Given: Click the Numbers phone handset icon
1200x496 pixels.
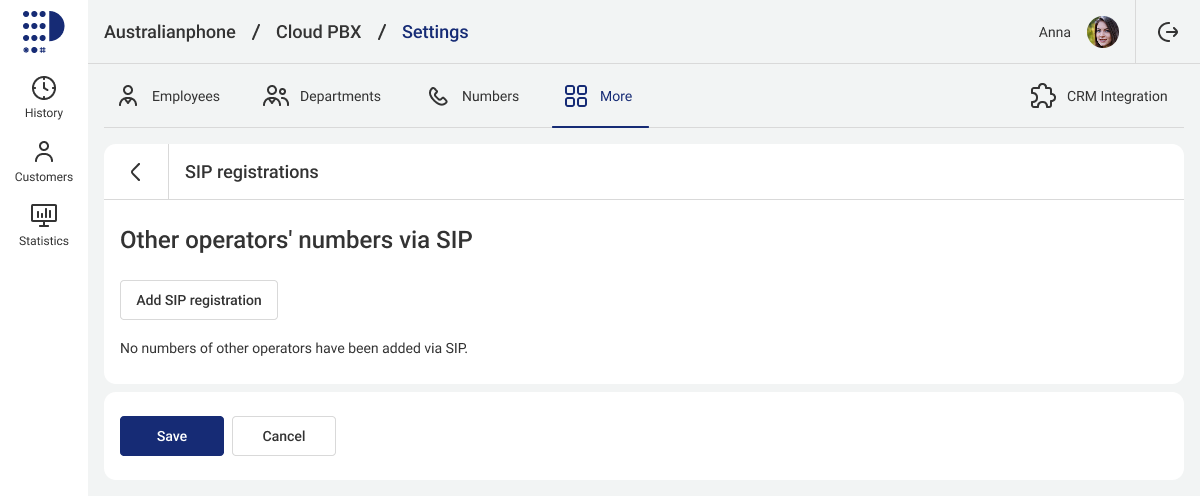Looking at the screenshot, I should pos(438,96).
